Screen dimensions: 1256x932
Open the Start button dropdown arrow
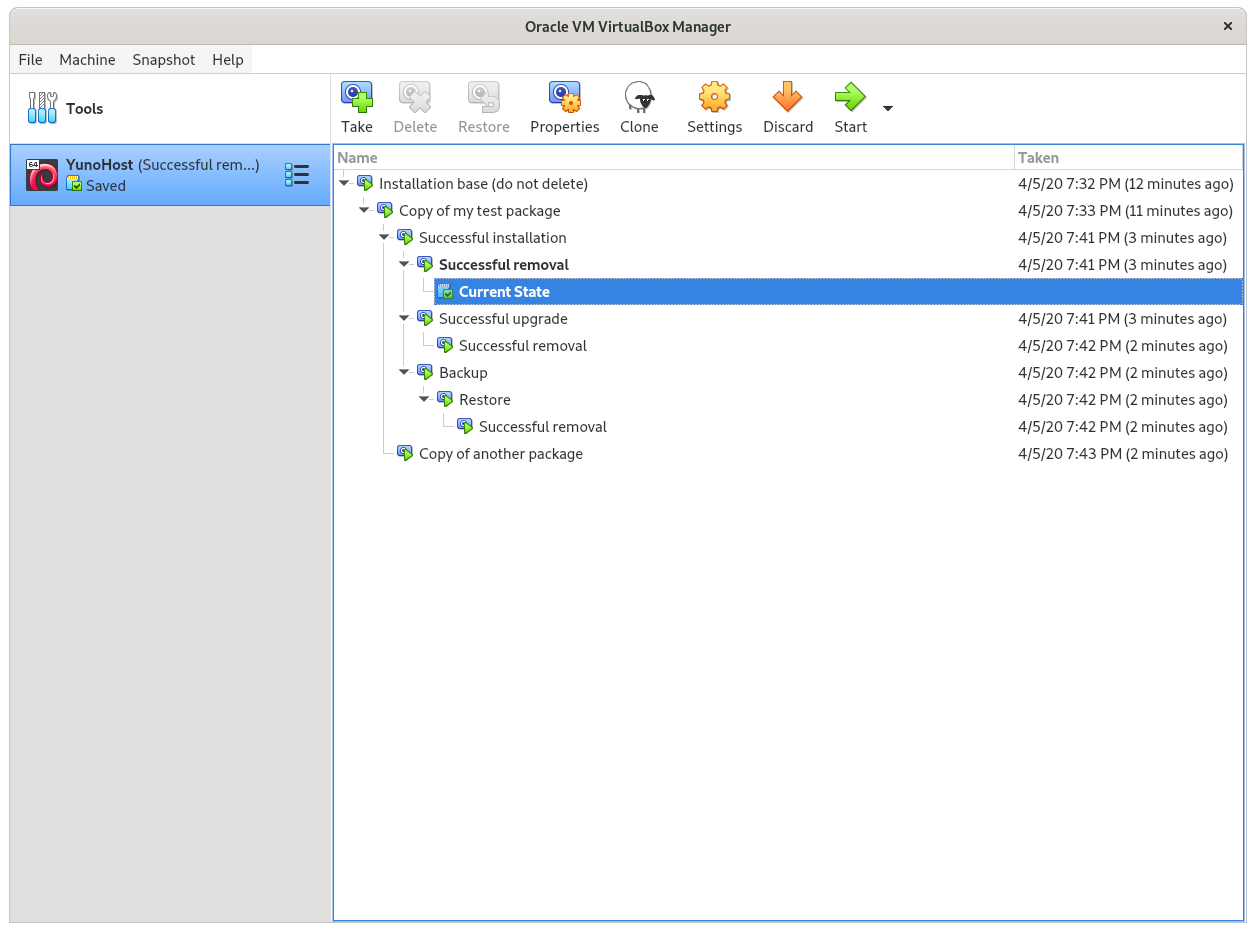(887, 108)
